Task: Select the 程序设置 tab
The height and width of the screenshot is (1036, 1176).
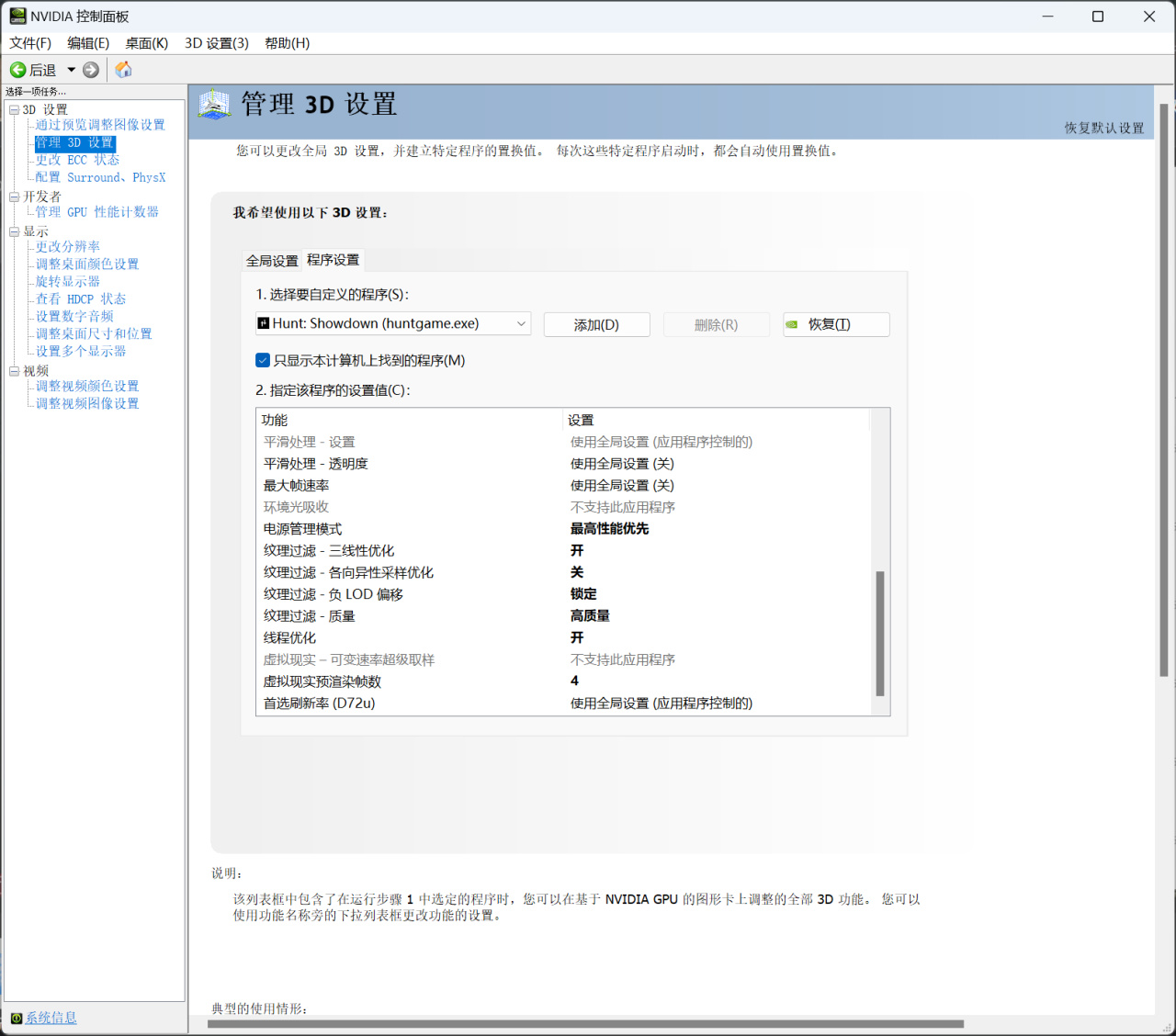Action: (x=334, y=260)
